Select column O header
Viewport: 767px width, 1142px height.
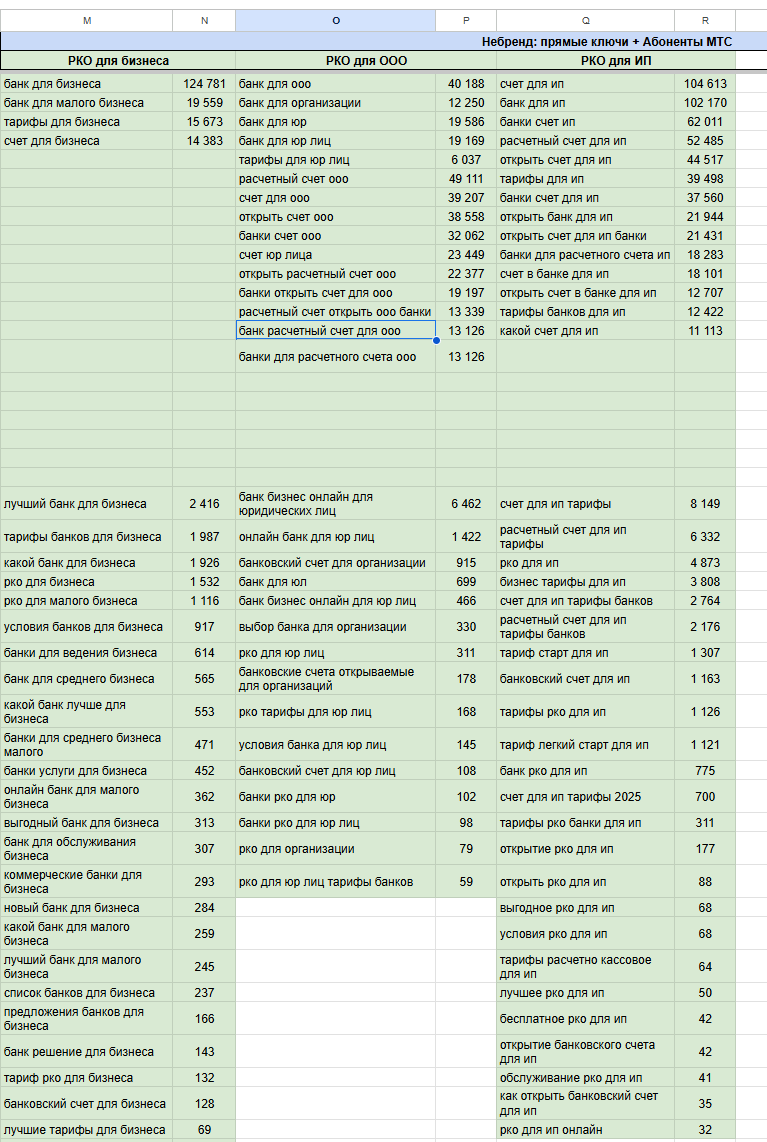pos(336,20)
